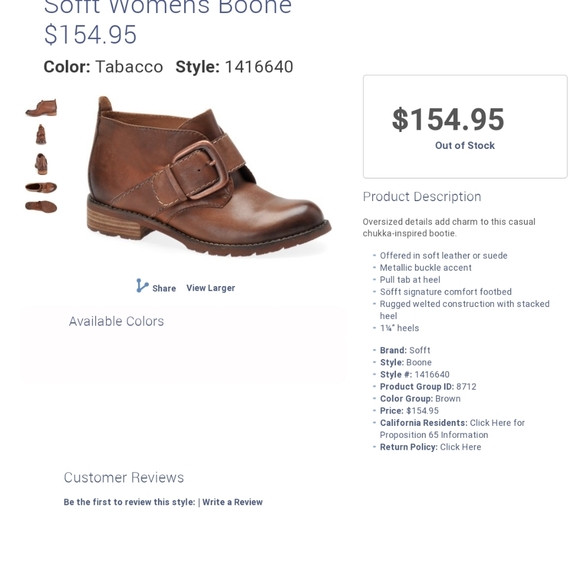Click the Brand Sofft detail line
580x580 pixels.
click(x=405, y=350)
